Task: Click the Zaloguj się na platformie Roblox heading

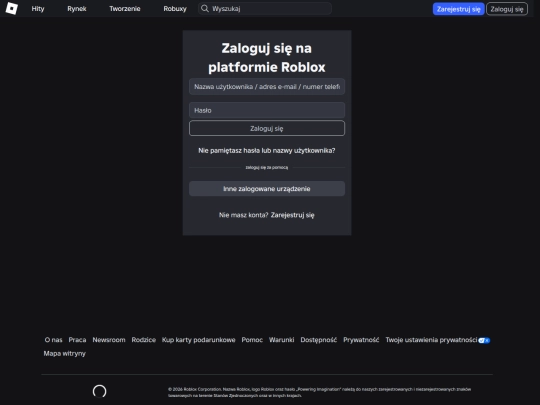Action: (267, 58)
